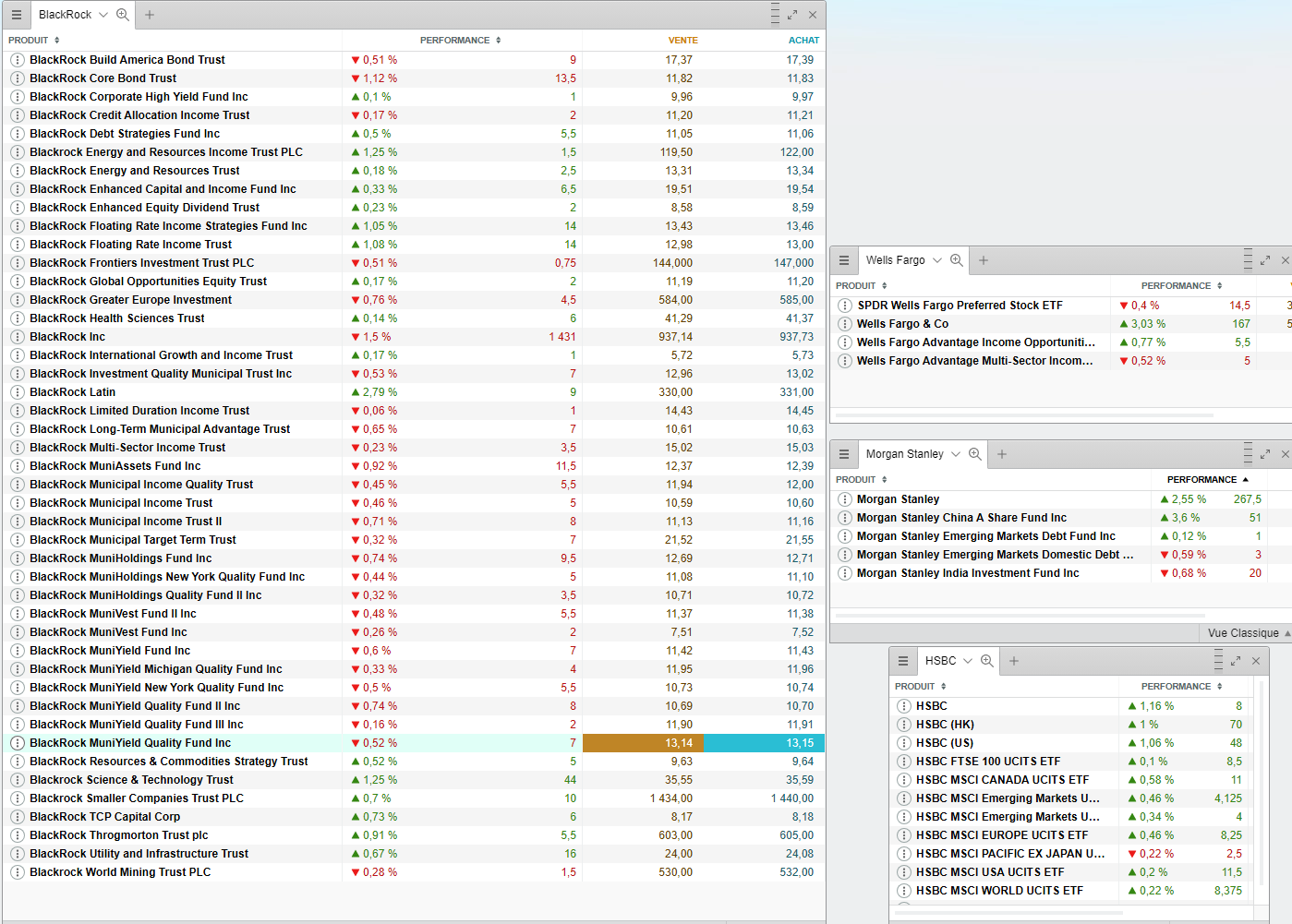Expand the Wells Fargo window to full size
The image size is (1292, 924).
pyautogui.click(x=1265, y=260)
